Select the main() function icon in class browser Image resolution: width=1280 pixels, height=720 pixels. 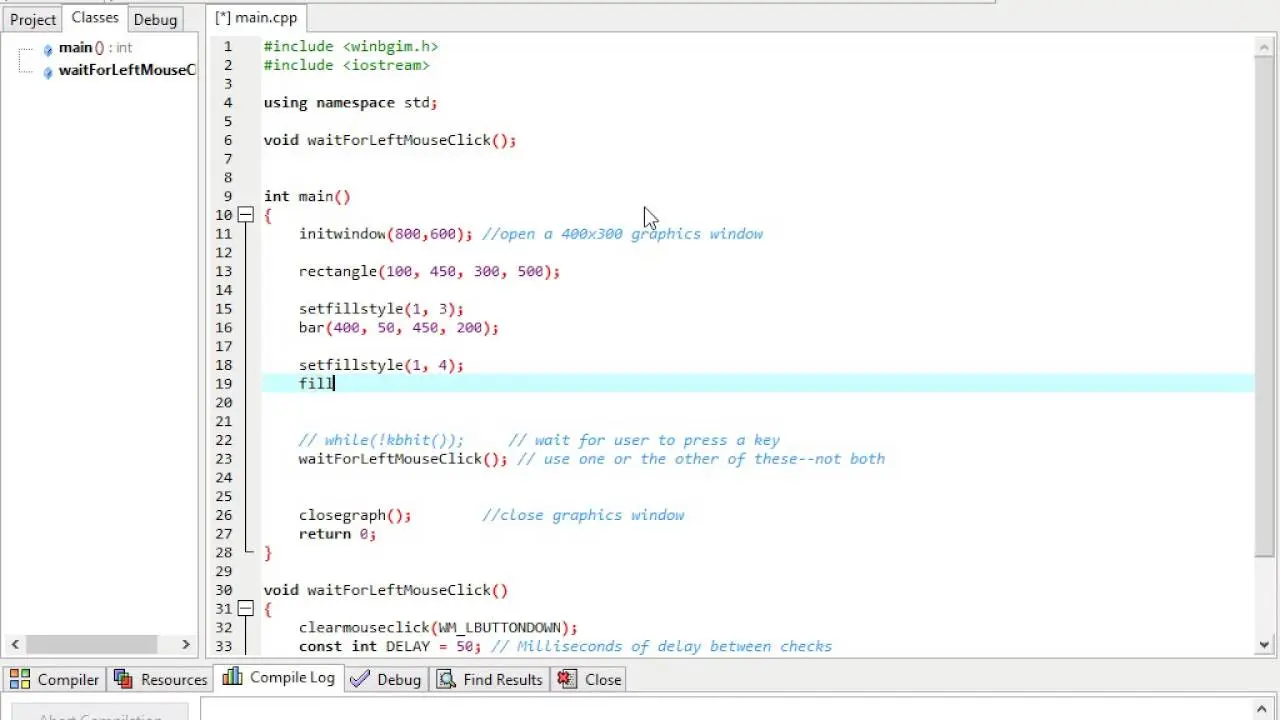coord(48,49)
